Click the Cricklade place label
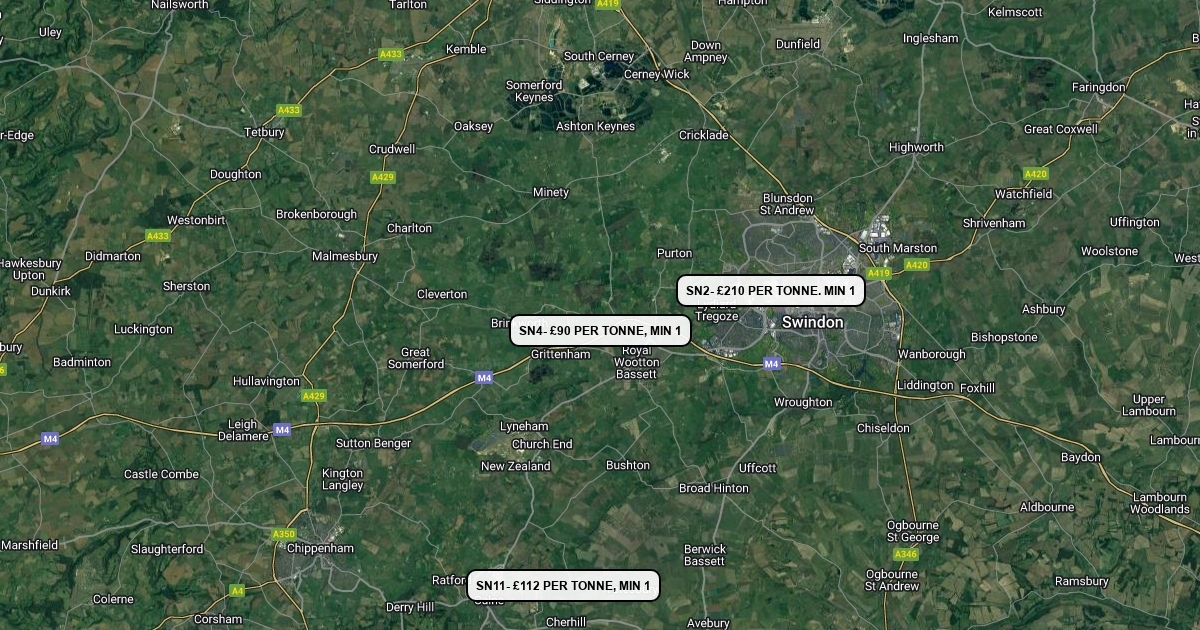Image resolution: width=1200 pixels, height=630 pixels. (x=704, y=135)
